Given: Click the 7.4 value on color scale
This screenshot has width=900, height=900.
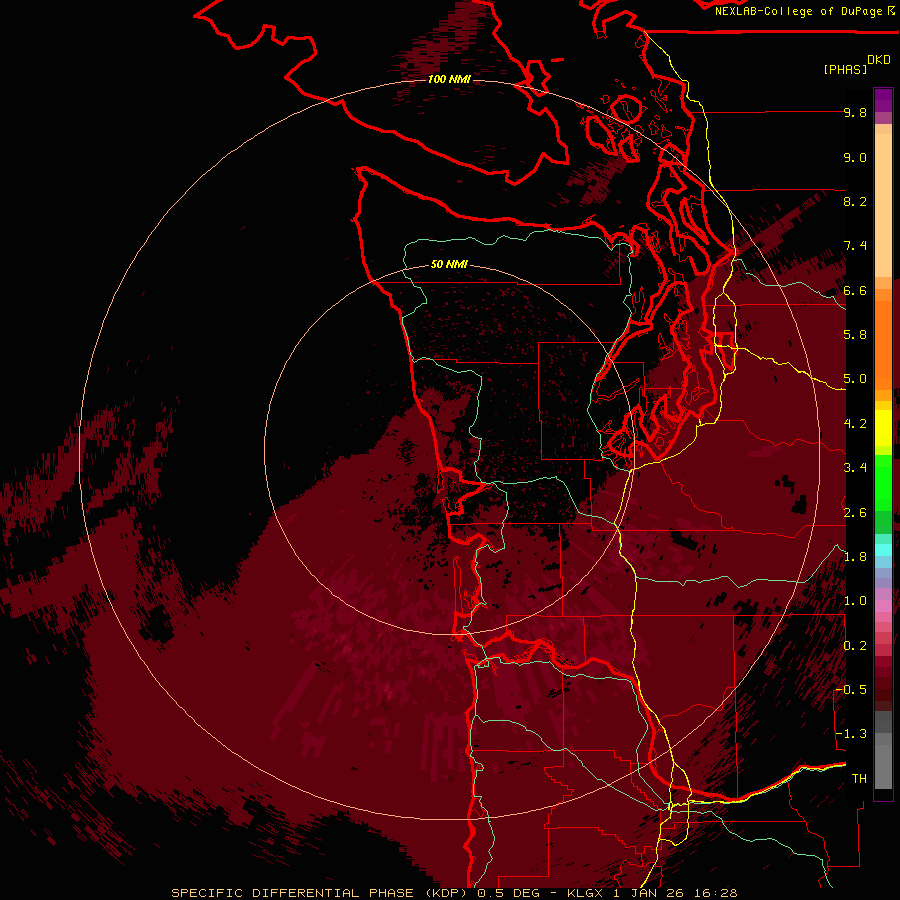Looking at the screenshot, I should click(x=855, y=246).
